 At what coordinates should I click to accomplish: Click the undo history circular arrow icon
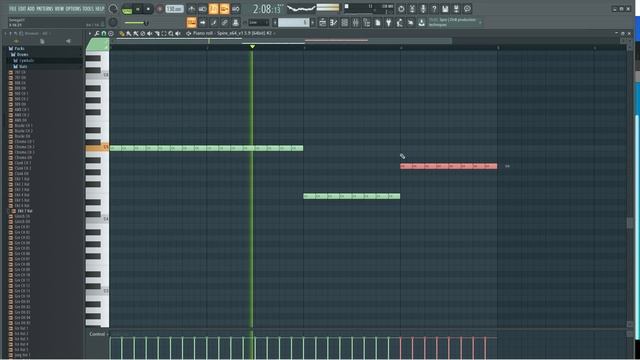(401, 9)
